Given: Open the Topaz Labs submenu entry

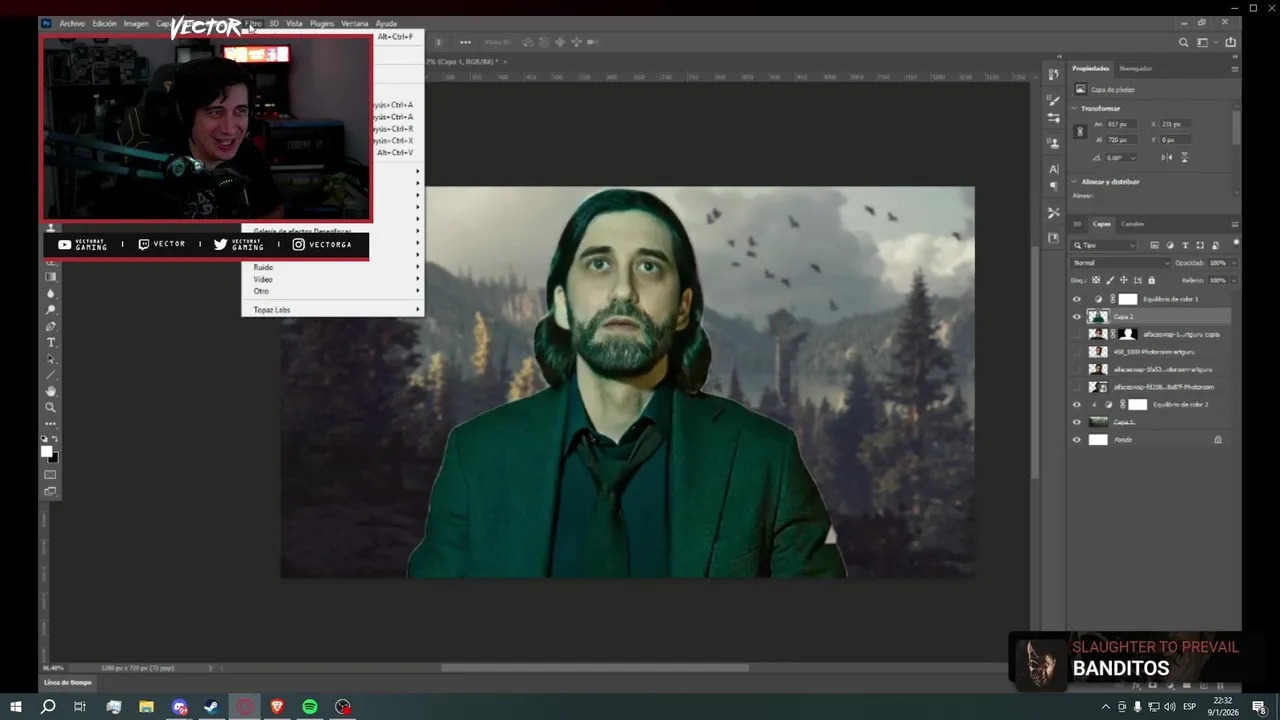Looking at the screenshot, I should [x=333, y=310].
